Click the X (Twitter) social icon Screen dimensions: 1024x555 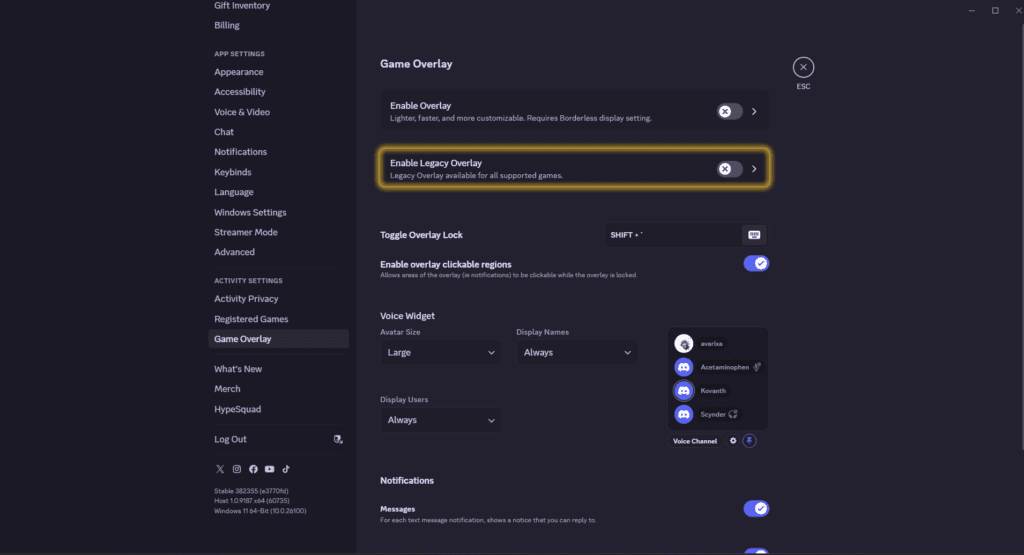pyautogui.click(x=220, y=469)
